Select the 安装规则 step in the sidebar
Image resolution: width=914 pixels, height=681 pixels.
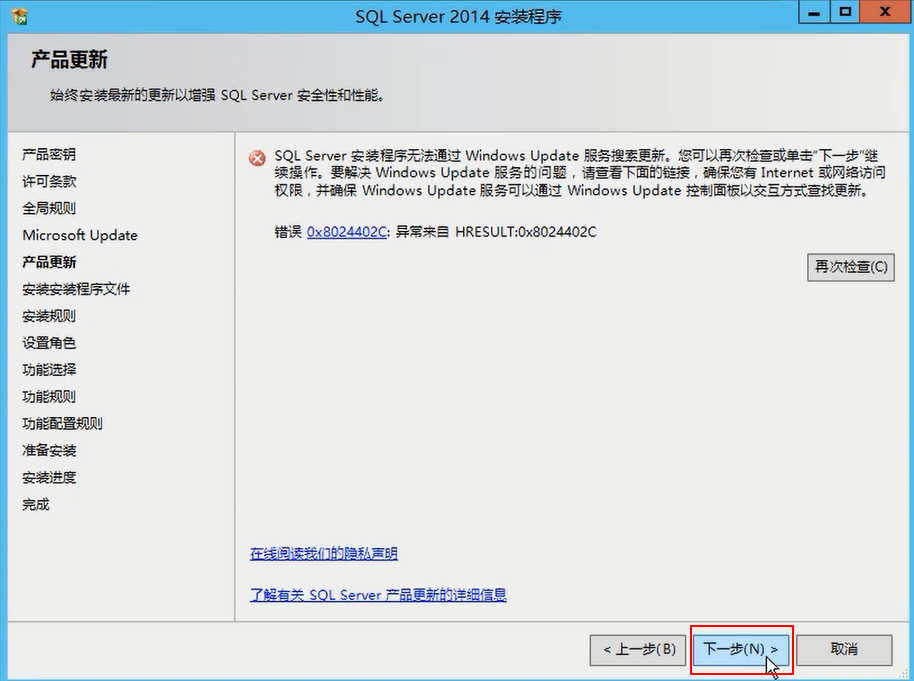tap(49, 316)
